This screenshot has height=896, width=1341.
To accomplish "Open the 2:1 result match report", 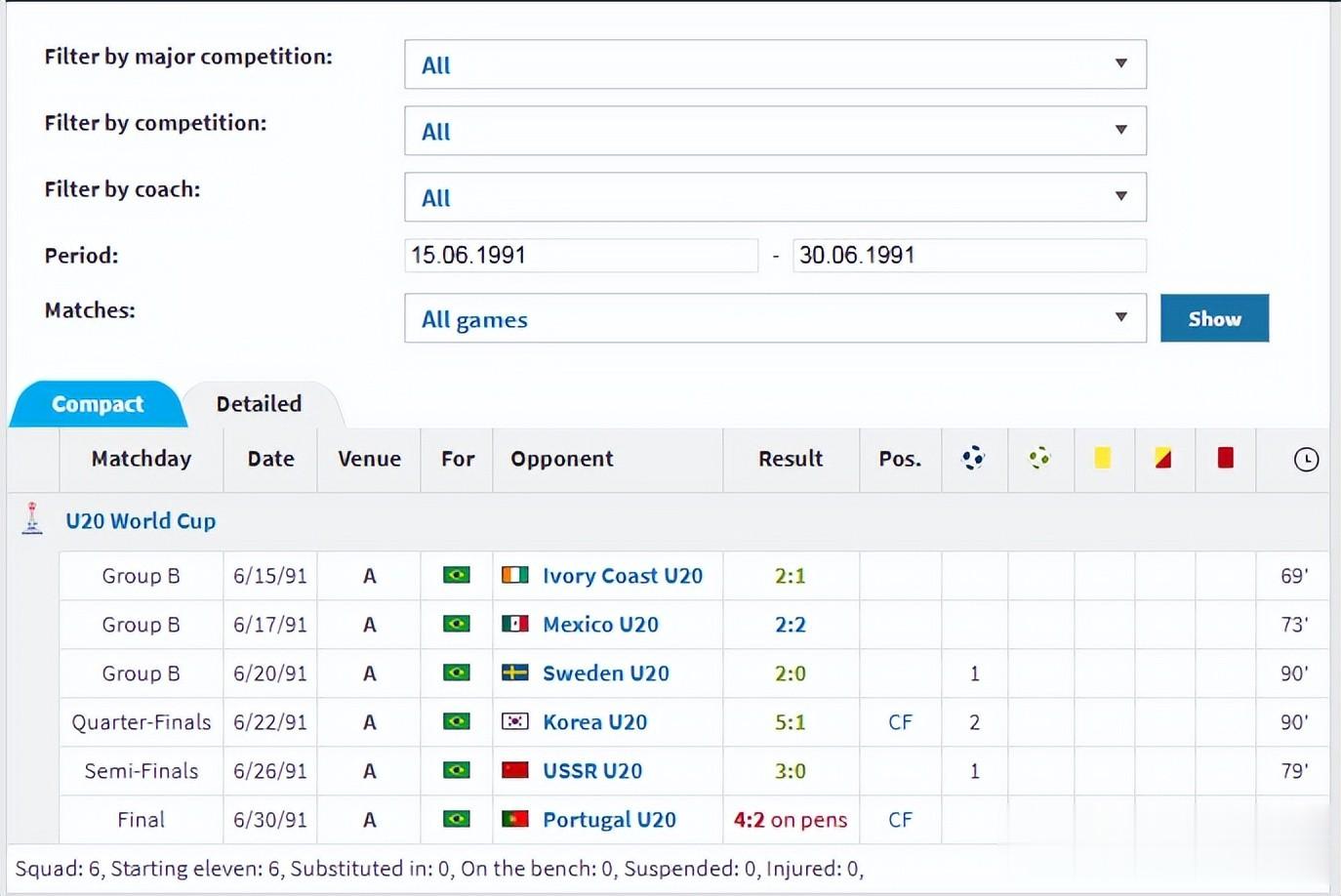I will coord(791,576).
